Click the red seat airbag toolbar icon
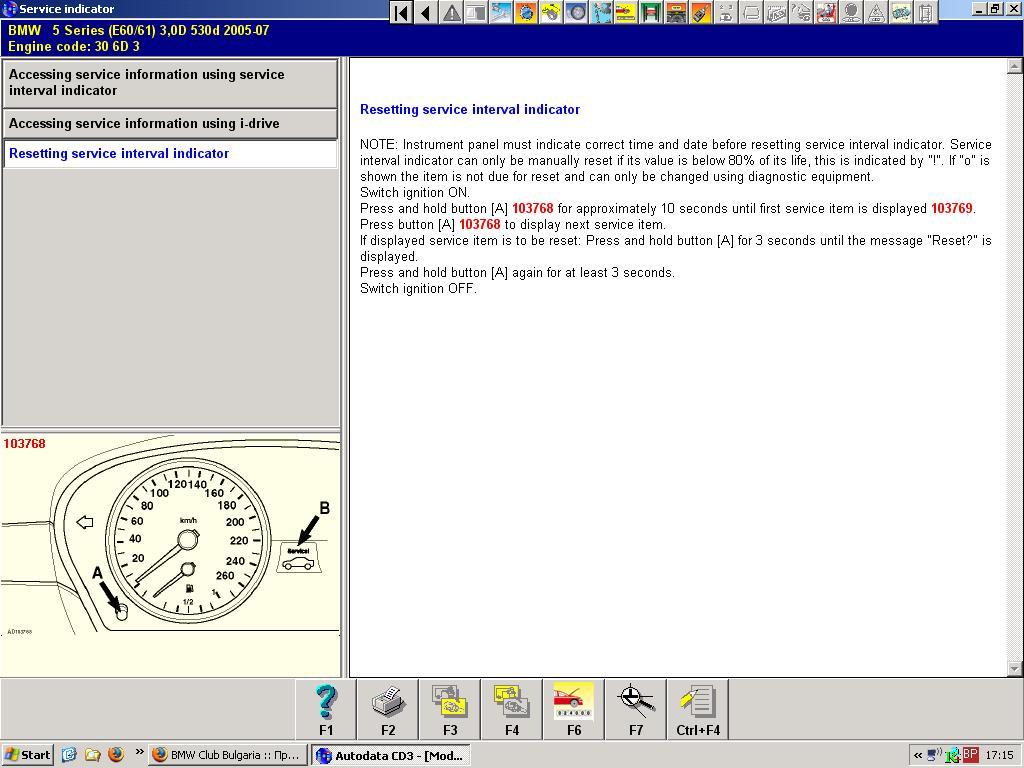This screenshot has height=768, width=1024. [x=825, y=12]
